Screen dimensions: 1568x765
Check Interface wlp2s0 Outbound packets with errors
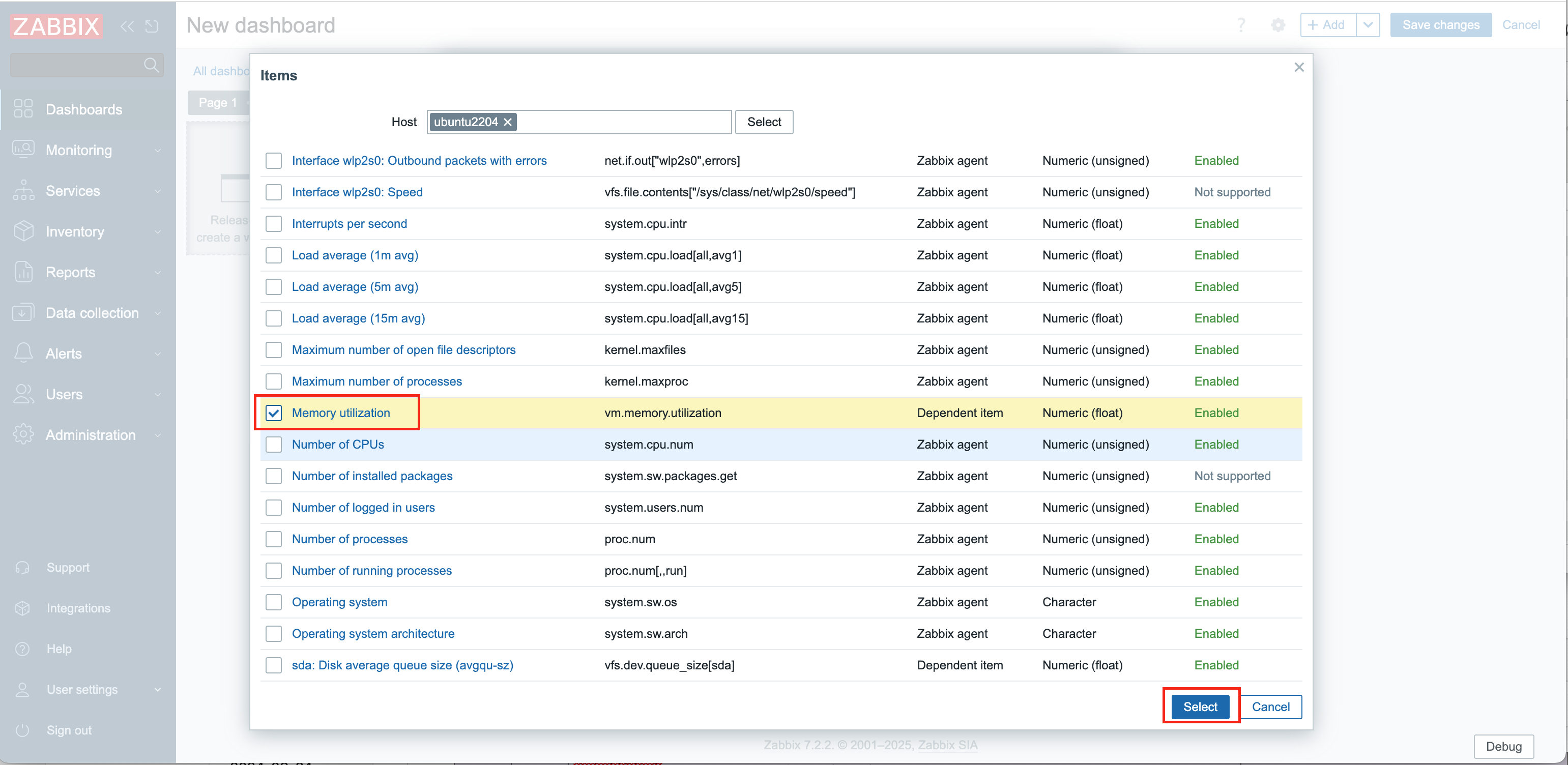274,161
